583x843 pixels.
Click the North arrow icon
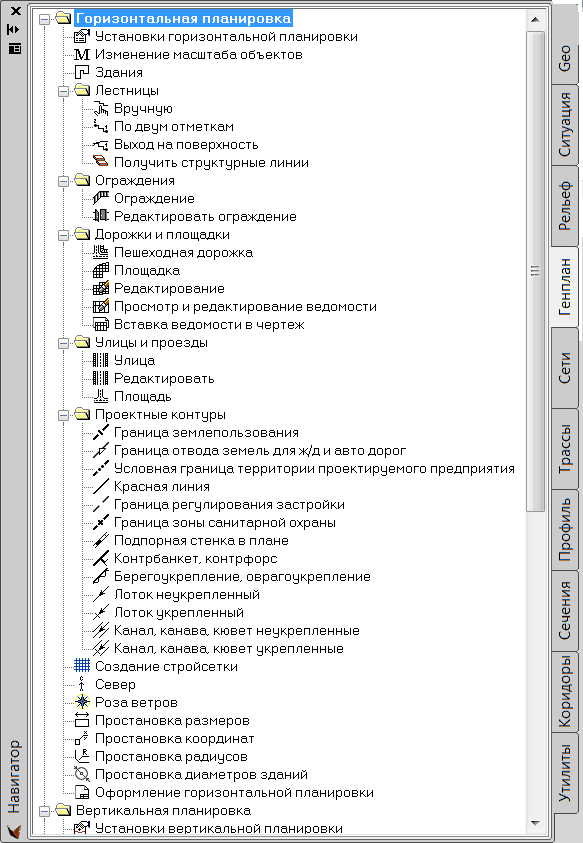click(x=82, y=684)
